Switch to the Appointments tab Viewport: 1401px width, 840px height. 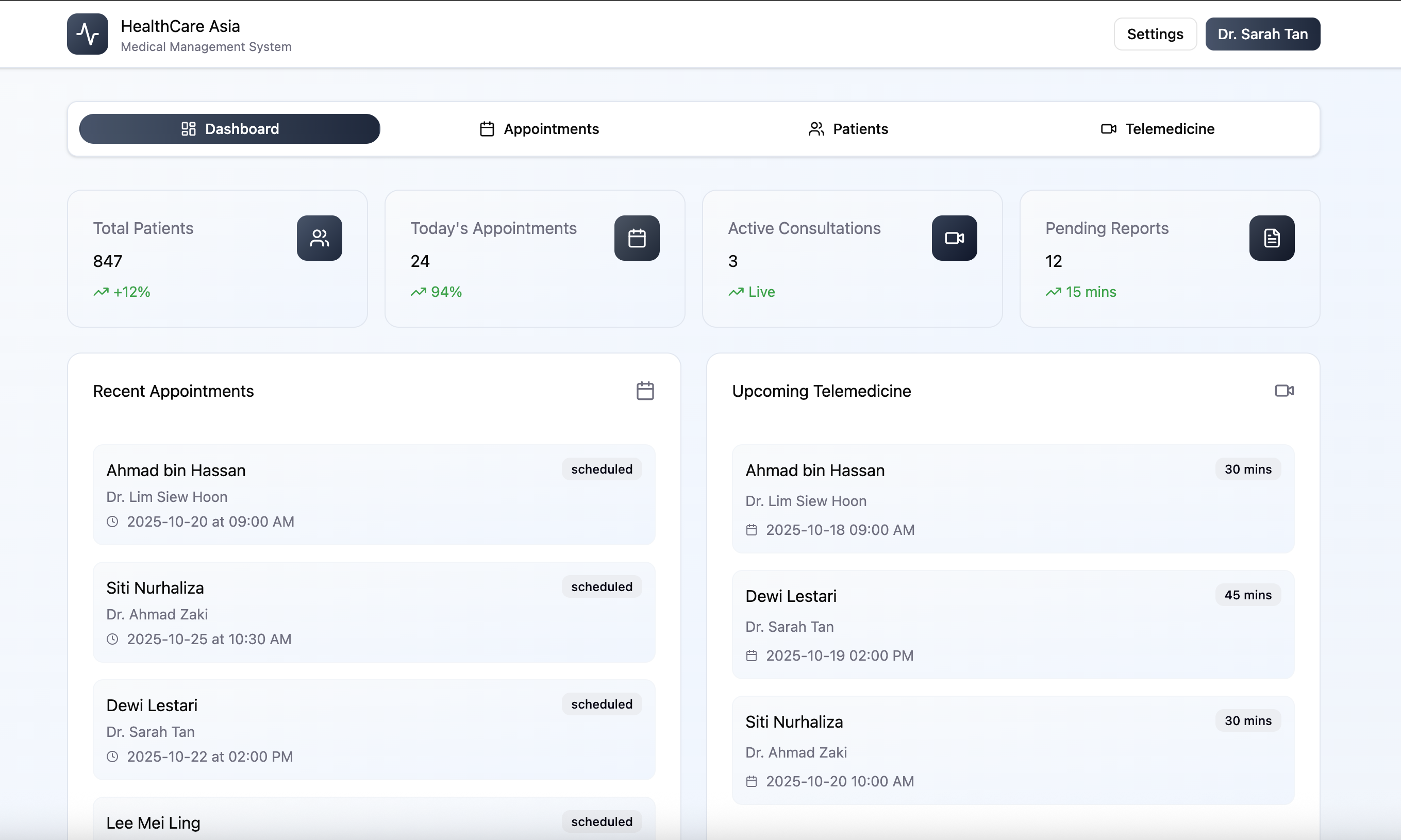coord(539,129)
